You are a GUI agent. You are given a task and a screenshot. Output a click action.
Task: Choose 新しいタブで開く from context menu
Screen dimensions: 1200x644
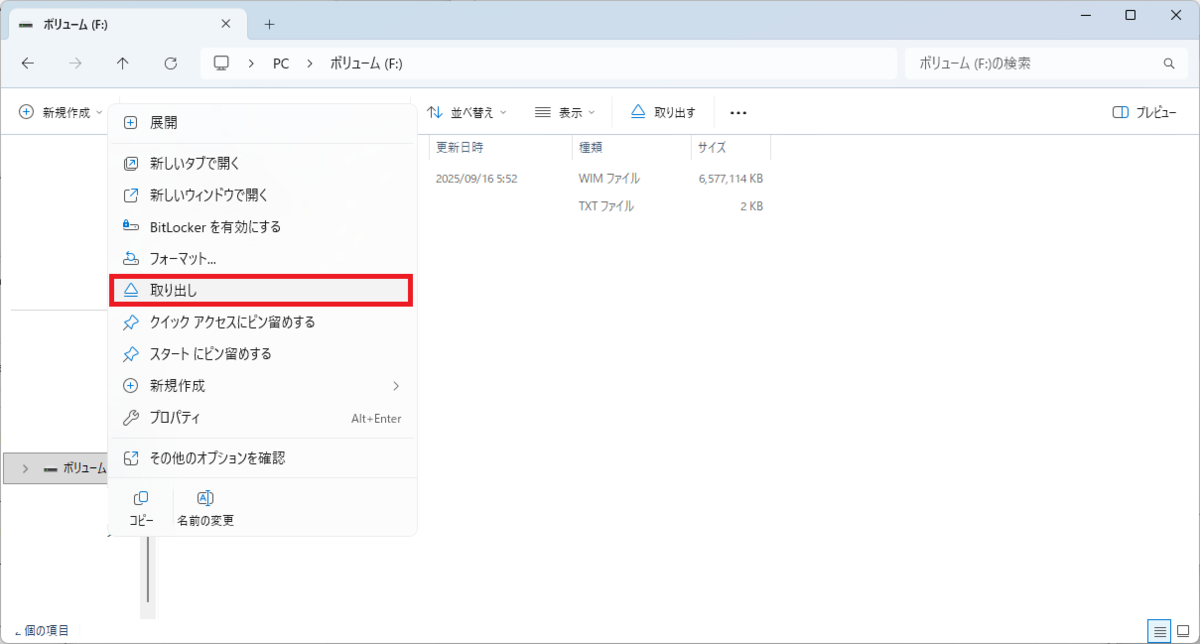tap(261, 163)
